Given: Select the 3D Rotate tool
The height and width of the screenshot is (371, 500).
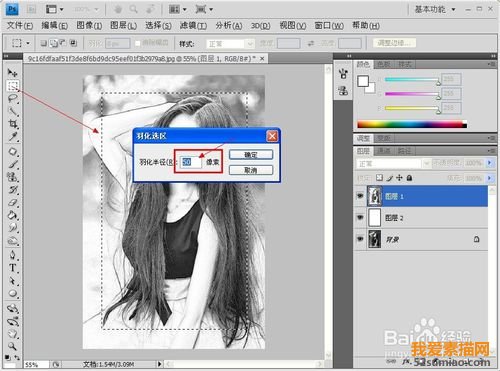Looking at the screenshot, I should click(x=13, y=308).
